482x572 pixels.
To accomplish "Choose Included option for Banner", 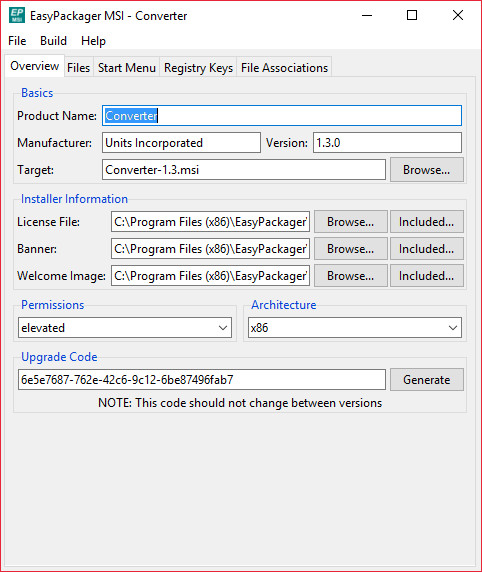I will click(427, 249).
